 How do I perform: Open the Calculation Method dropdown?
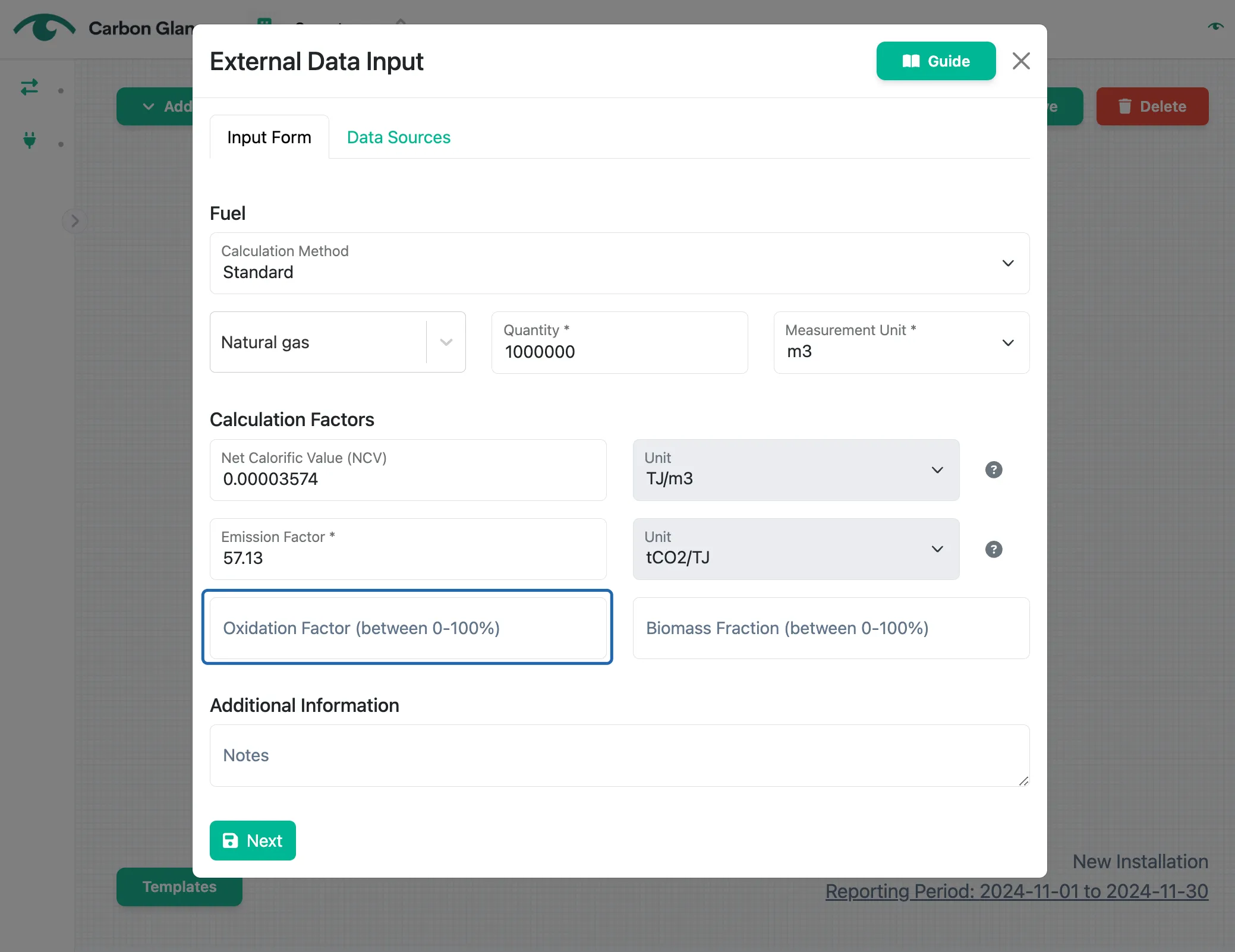pyautogui.click(x=619, y=263)
